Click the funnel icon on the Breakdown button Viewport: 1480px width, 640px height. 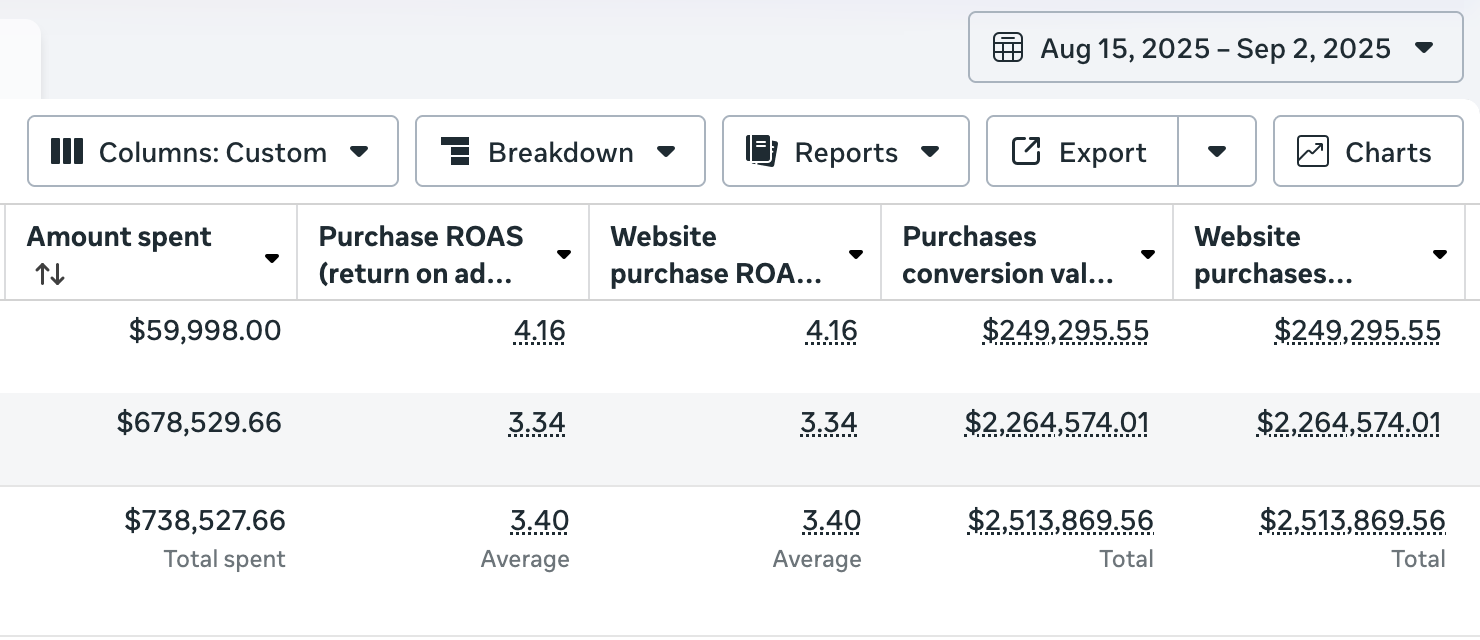[457, 151]
